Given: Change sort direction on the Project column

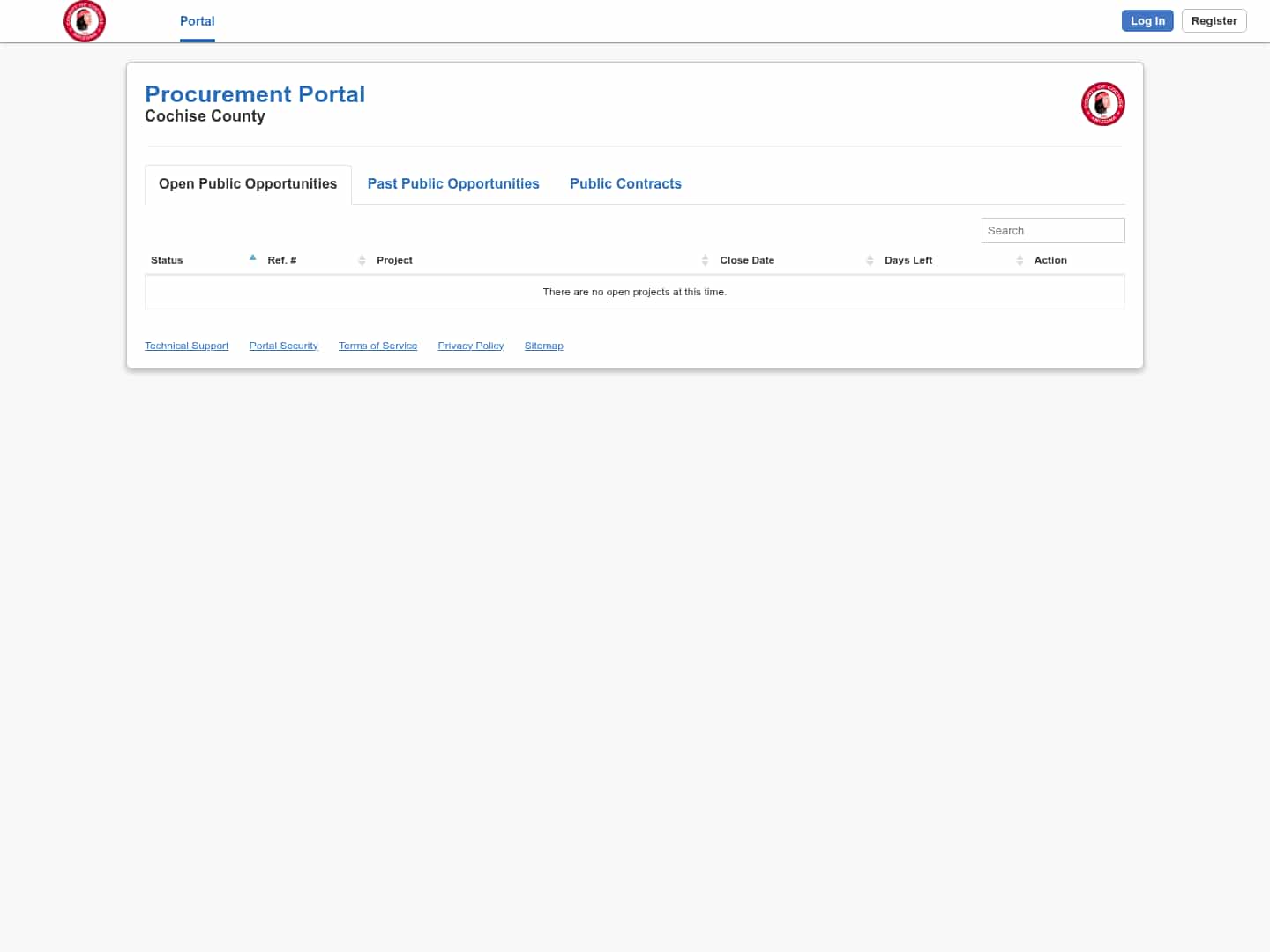Looking at the screenshot, I should [394, 260].
